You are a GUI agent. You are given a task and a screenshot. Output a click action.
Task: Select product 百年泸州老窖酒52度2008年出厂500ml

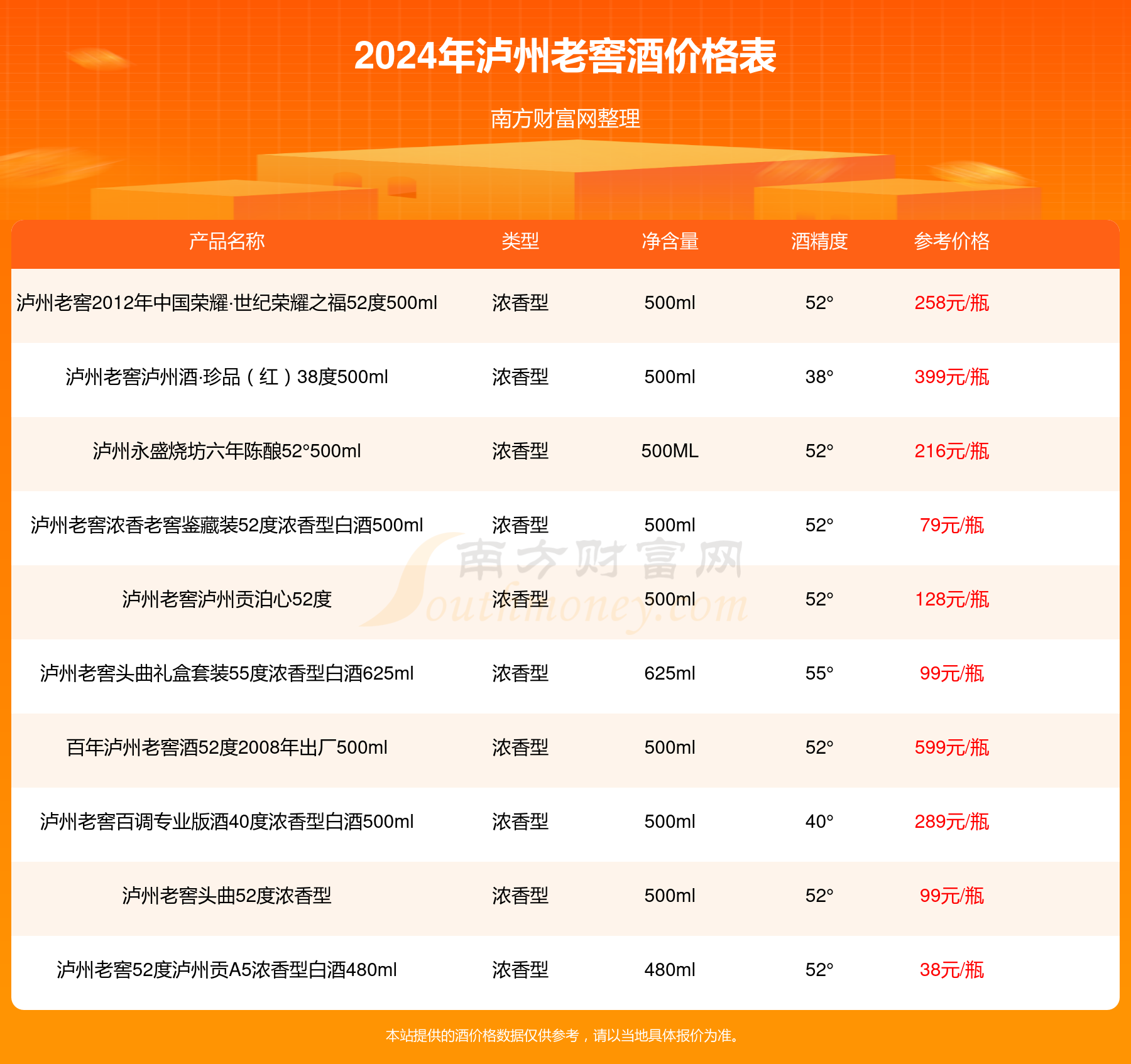[x=227, y=747]
